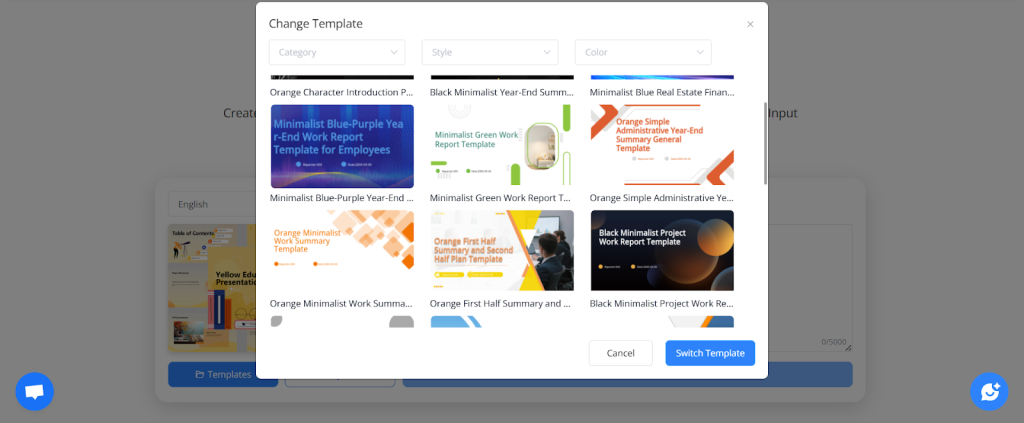The image size is (1024, 423).
Task: Select Minimalist Blue-Purple Year-End template thumbnail
Action: point(342,146)
